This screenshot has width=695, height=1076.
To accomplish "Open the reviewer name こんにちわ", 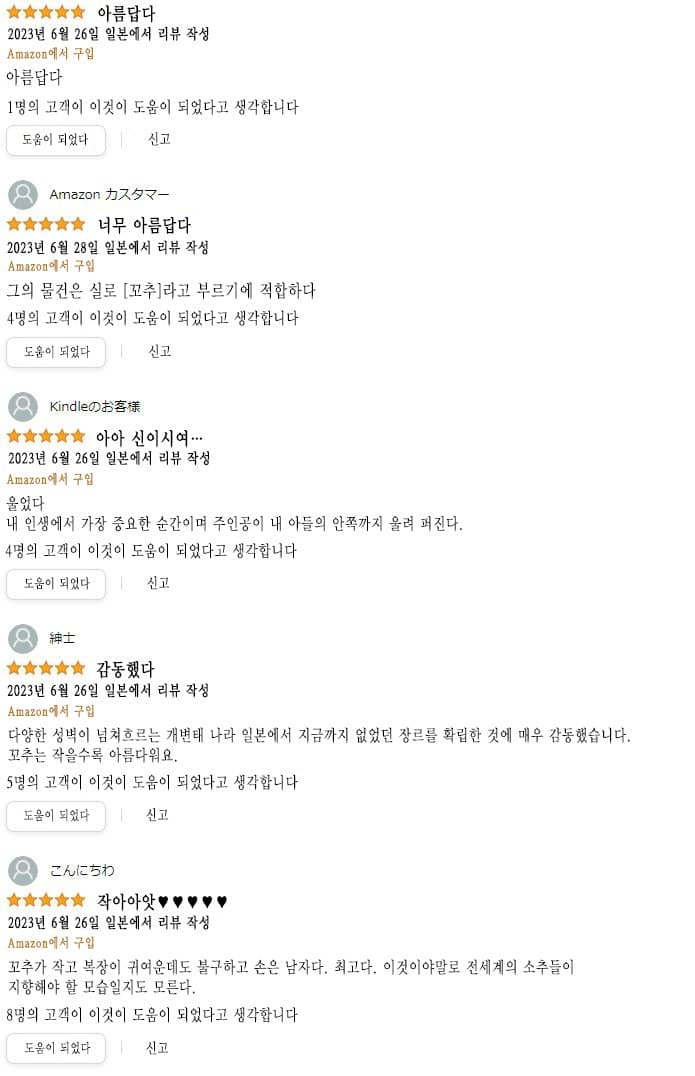I will point(82,871).
